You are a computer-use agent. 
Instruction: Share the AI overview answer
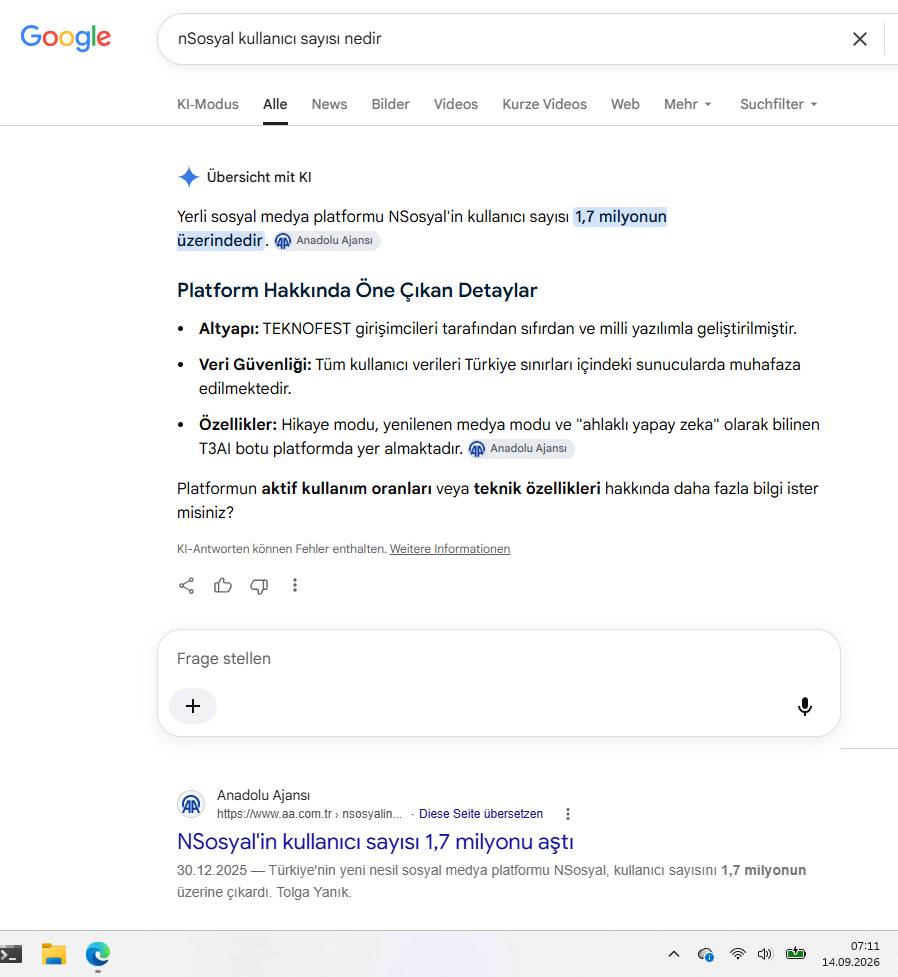[186, 585]
